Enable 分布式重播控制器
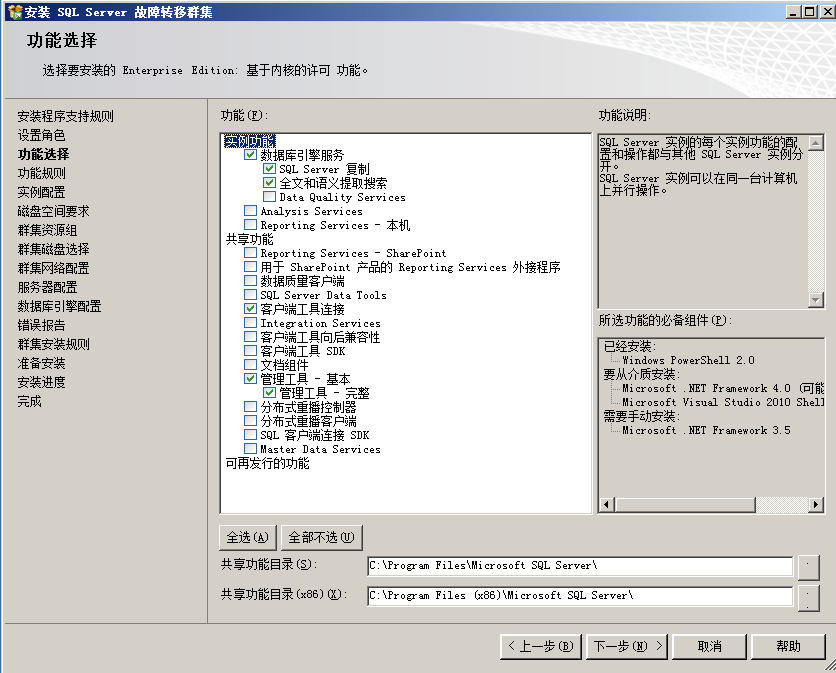This screenshot has height=673, width=836. coord(251,407)
